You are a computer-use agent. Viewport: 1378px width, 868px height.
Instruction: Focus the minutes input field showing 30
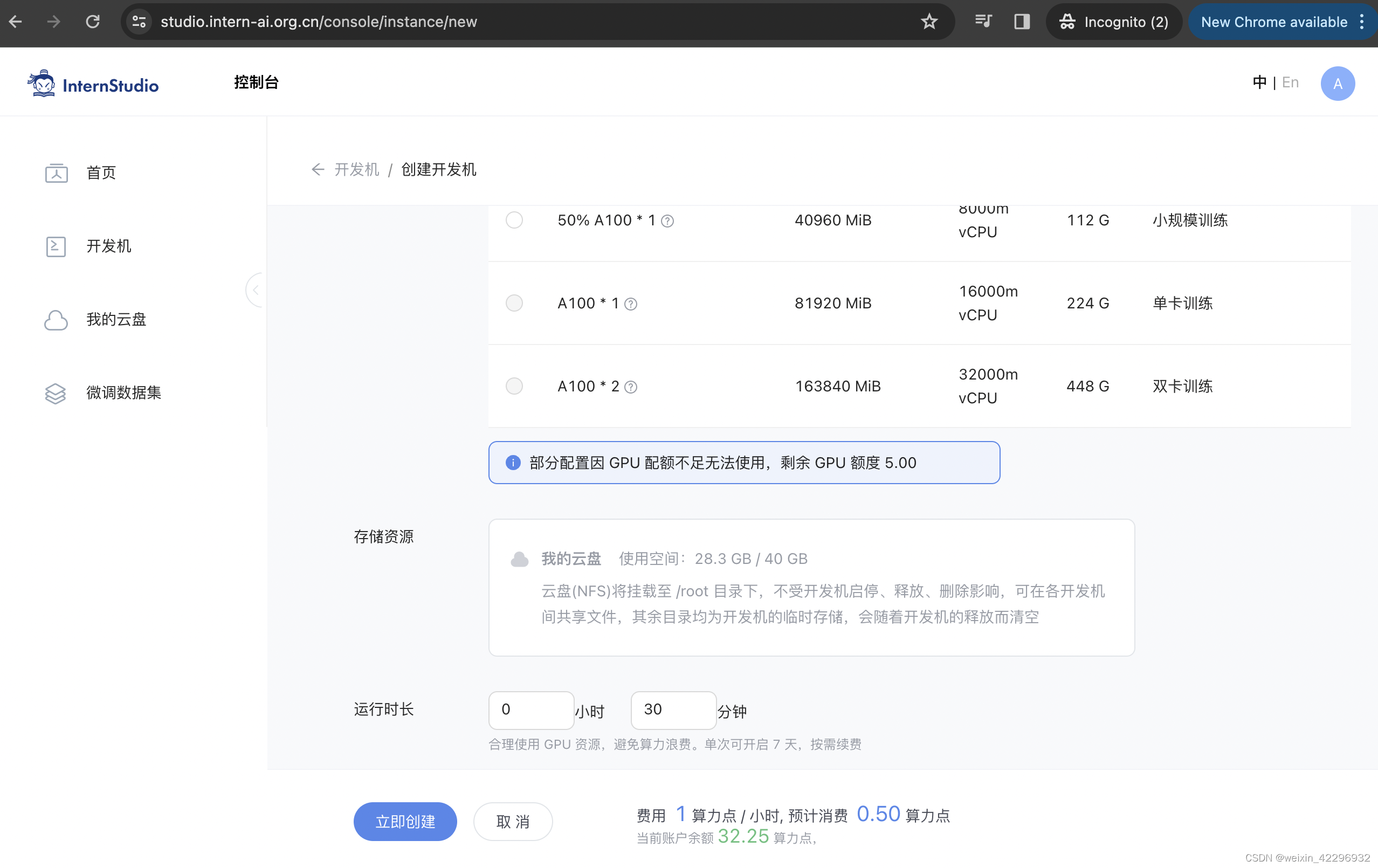coord(672,709)
